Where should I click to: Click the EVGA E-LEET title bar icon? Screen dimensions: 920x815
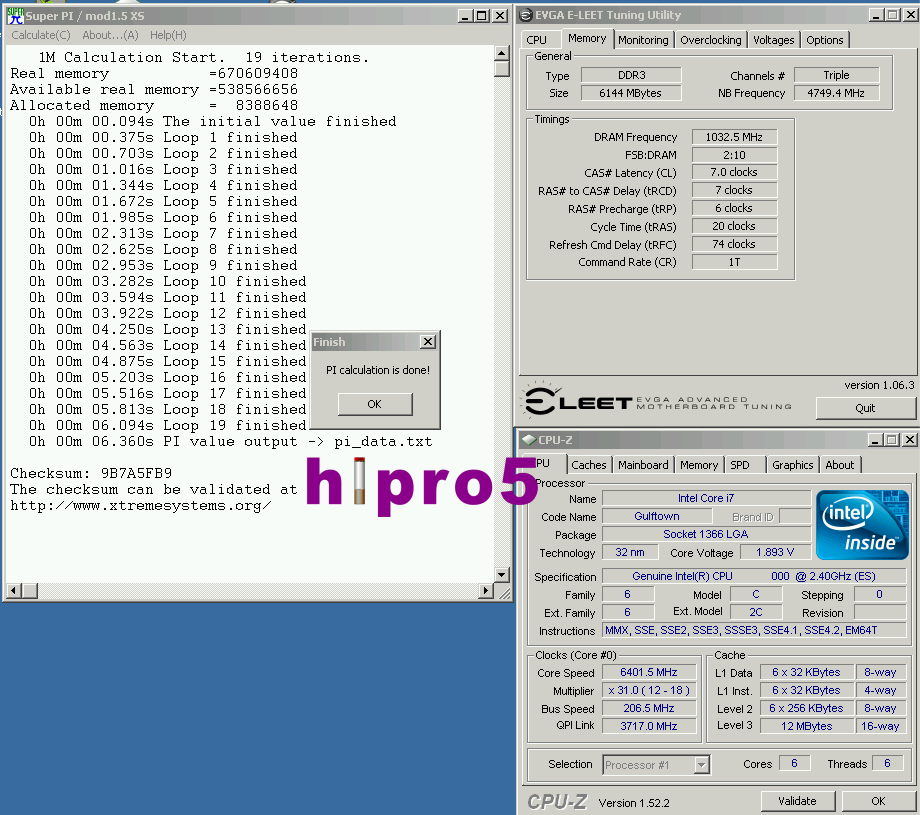point(526,15)
